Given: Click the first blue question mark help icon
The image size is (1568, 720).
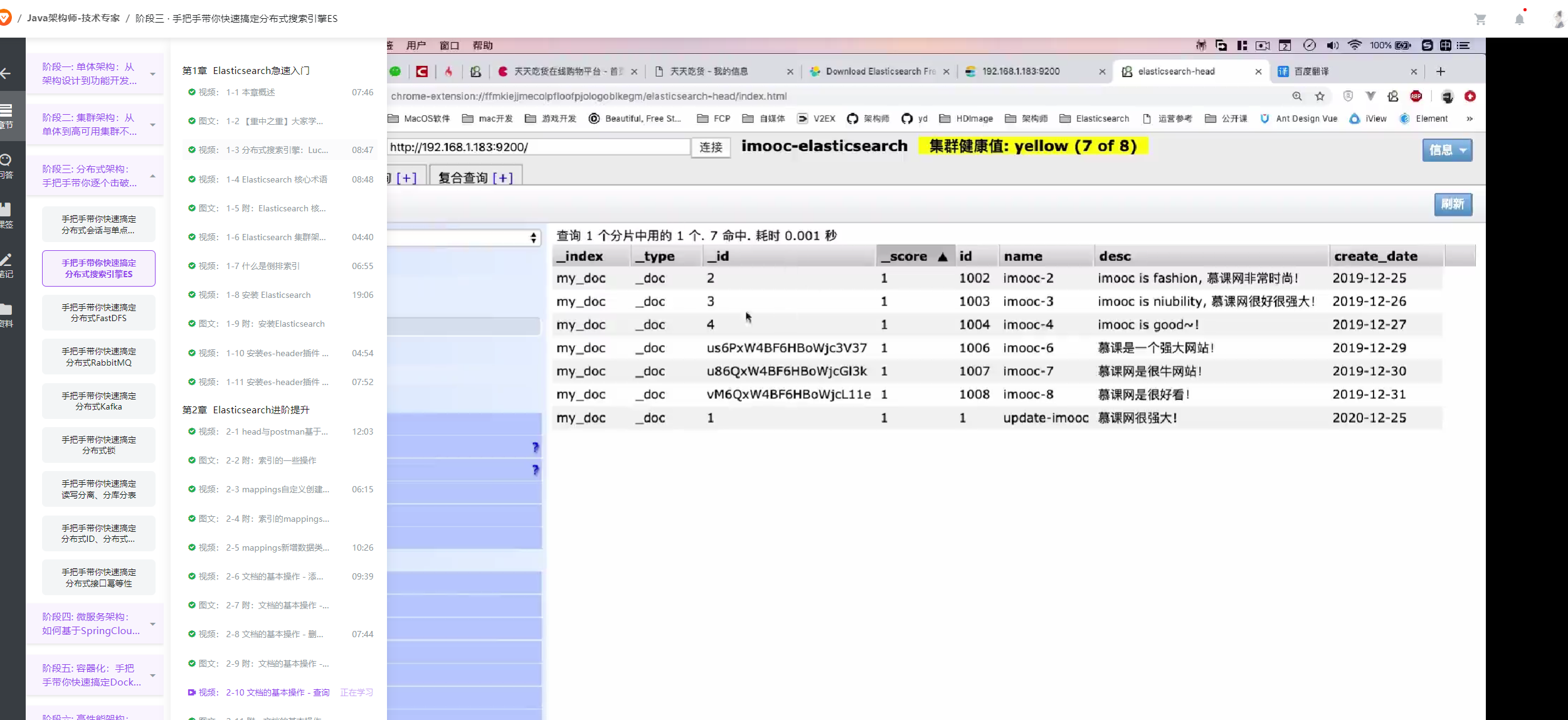Looking at the screenshot, I should click(x=535, y=447).
